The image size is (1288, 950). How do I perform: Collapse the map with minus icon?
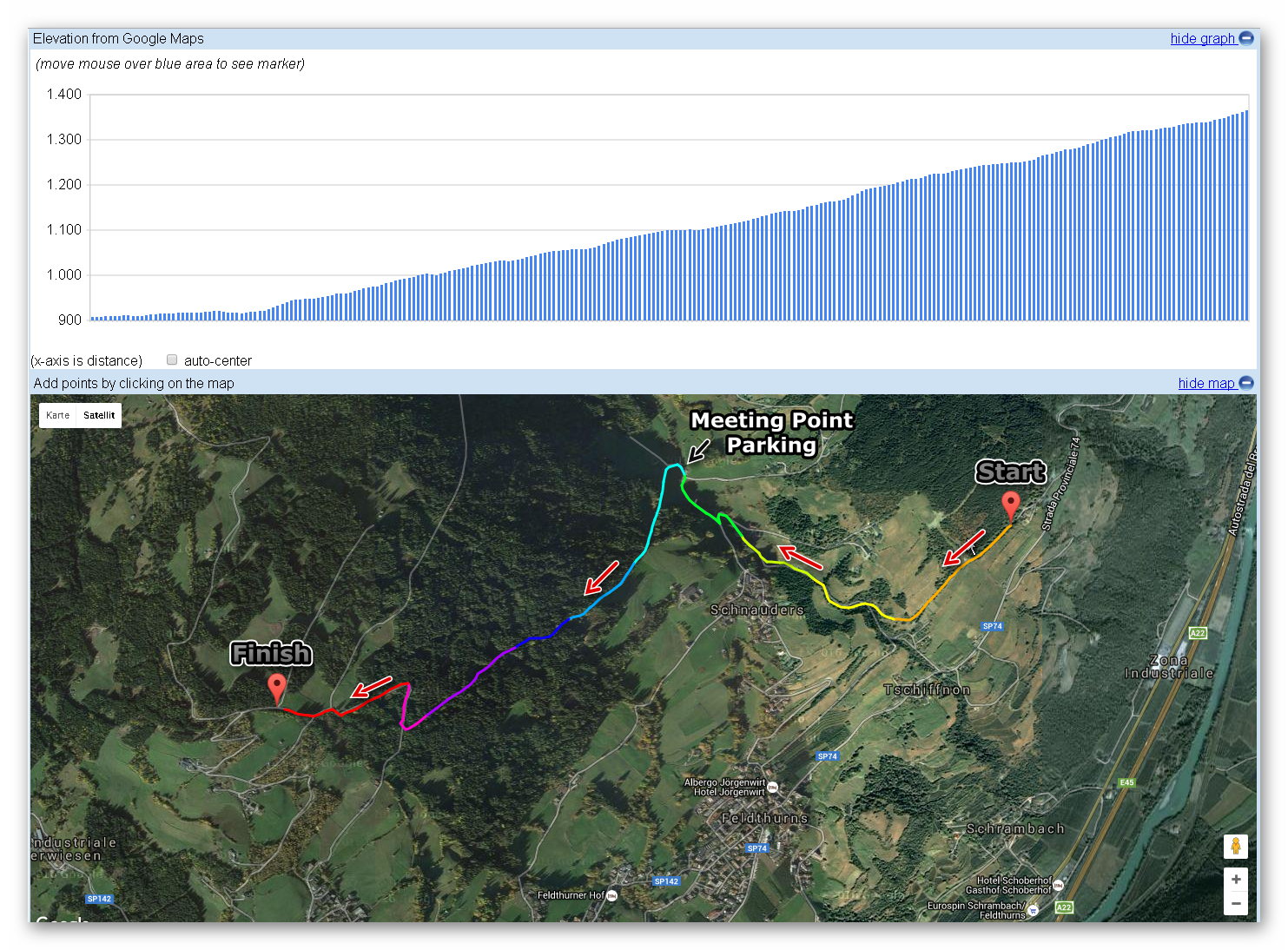click(x=1246, y=383)
